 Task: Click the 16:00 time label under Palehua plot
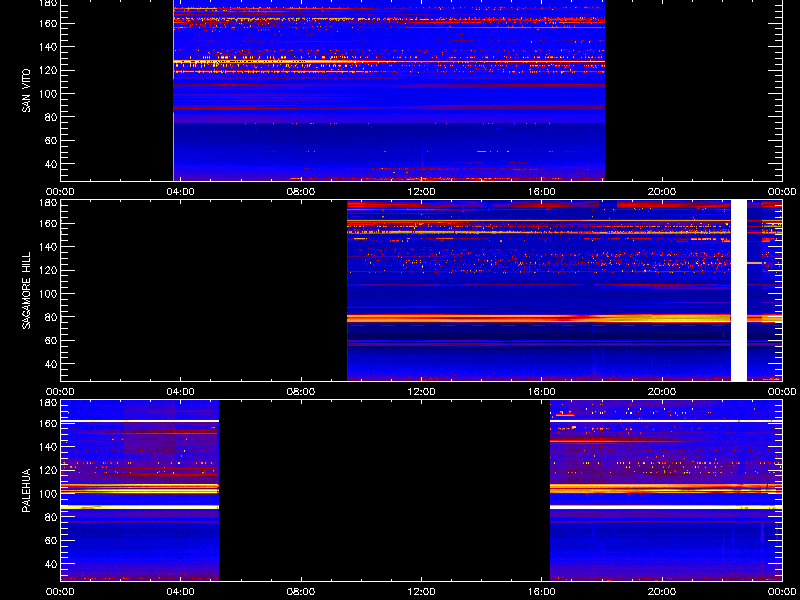pos(542,592)
